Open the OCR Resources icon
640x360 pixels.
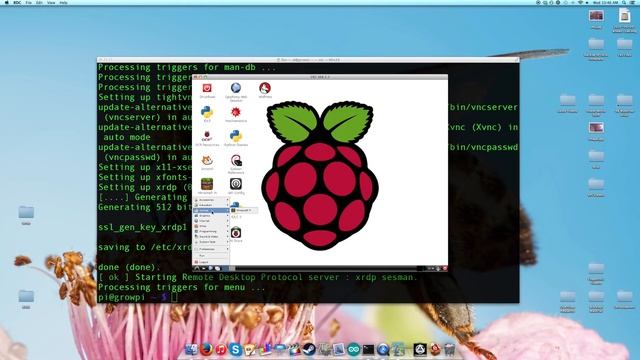[x=207, y=136]
